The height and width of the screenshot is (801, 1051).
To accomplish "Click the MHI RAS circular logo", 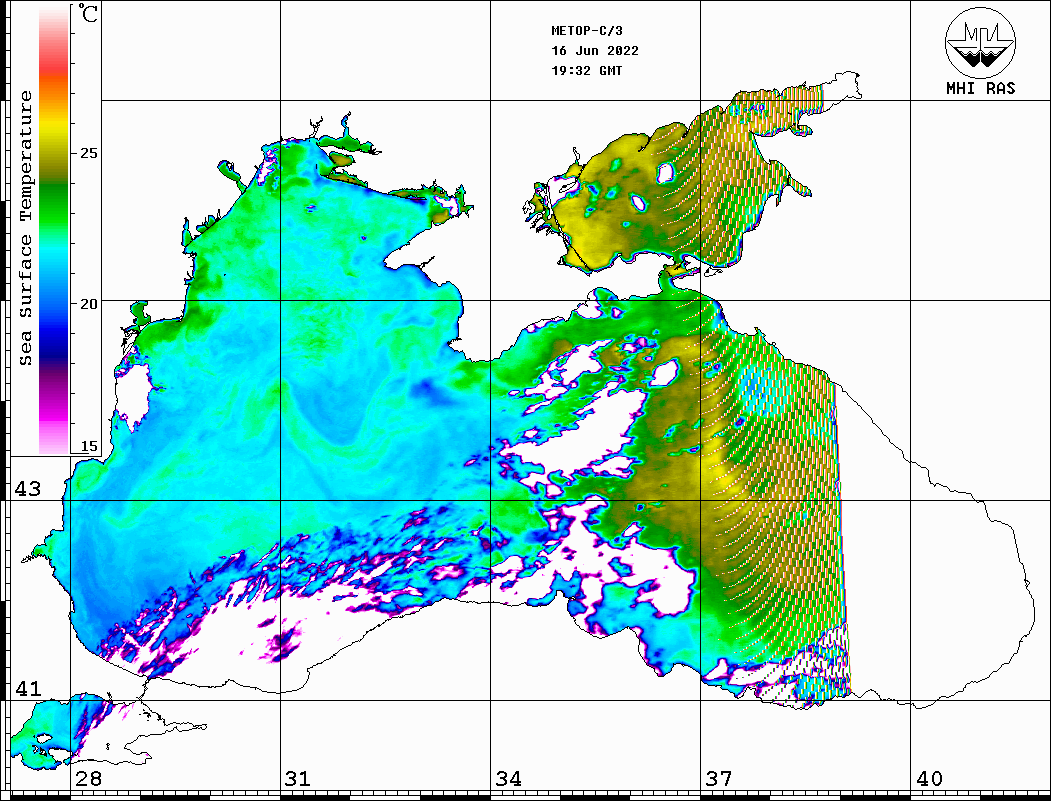I will click(980, 42).
